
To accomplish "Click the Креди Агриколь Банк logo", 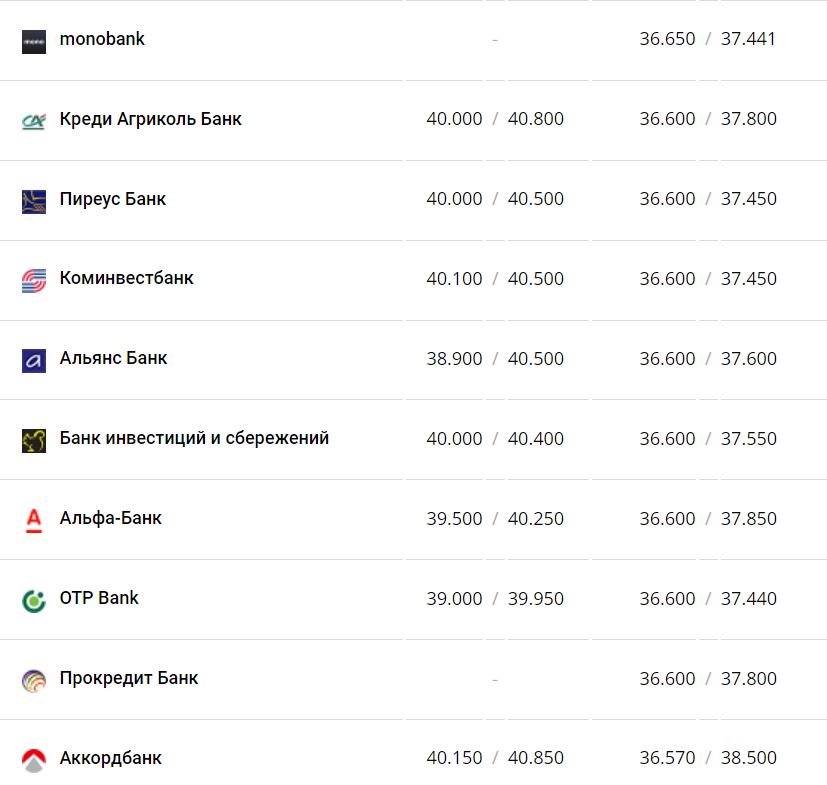I will (x=34, y=121).
